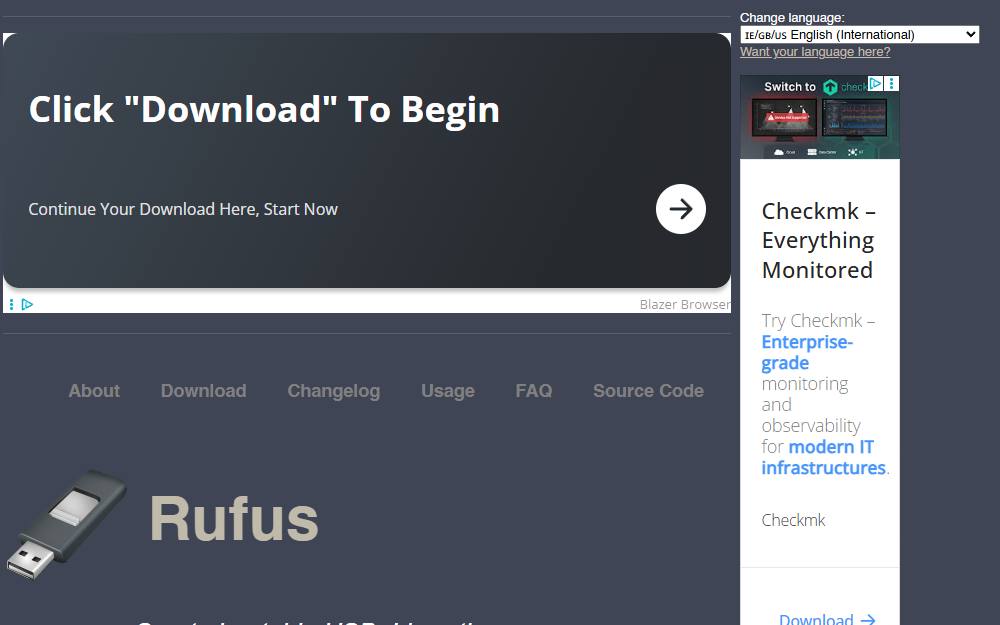
Task: Click the AdChoices triangle icon below banner ad
Action: 27,304
